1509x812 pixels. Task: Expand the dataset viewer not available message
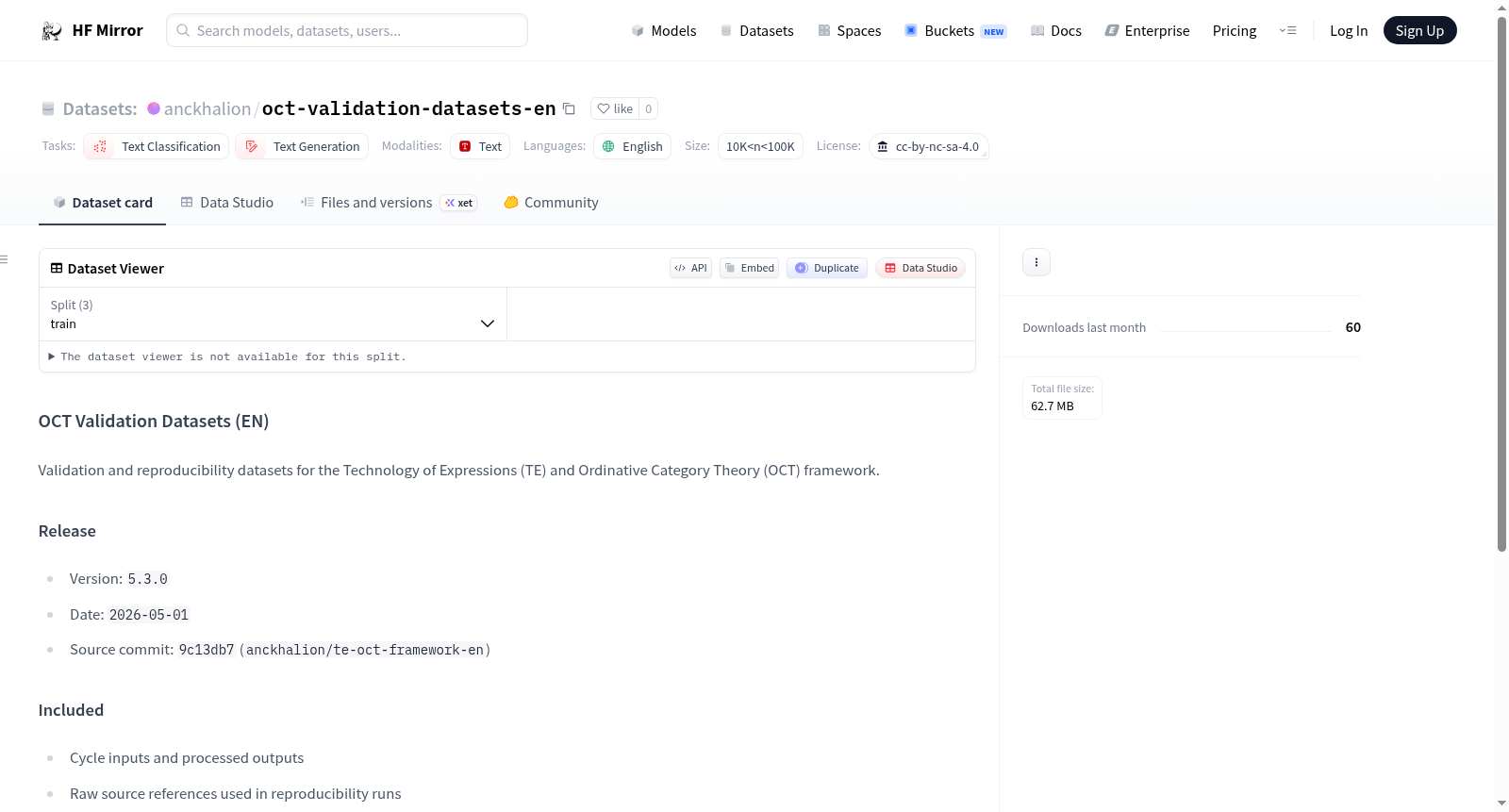227,356
